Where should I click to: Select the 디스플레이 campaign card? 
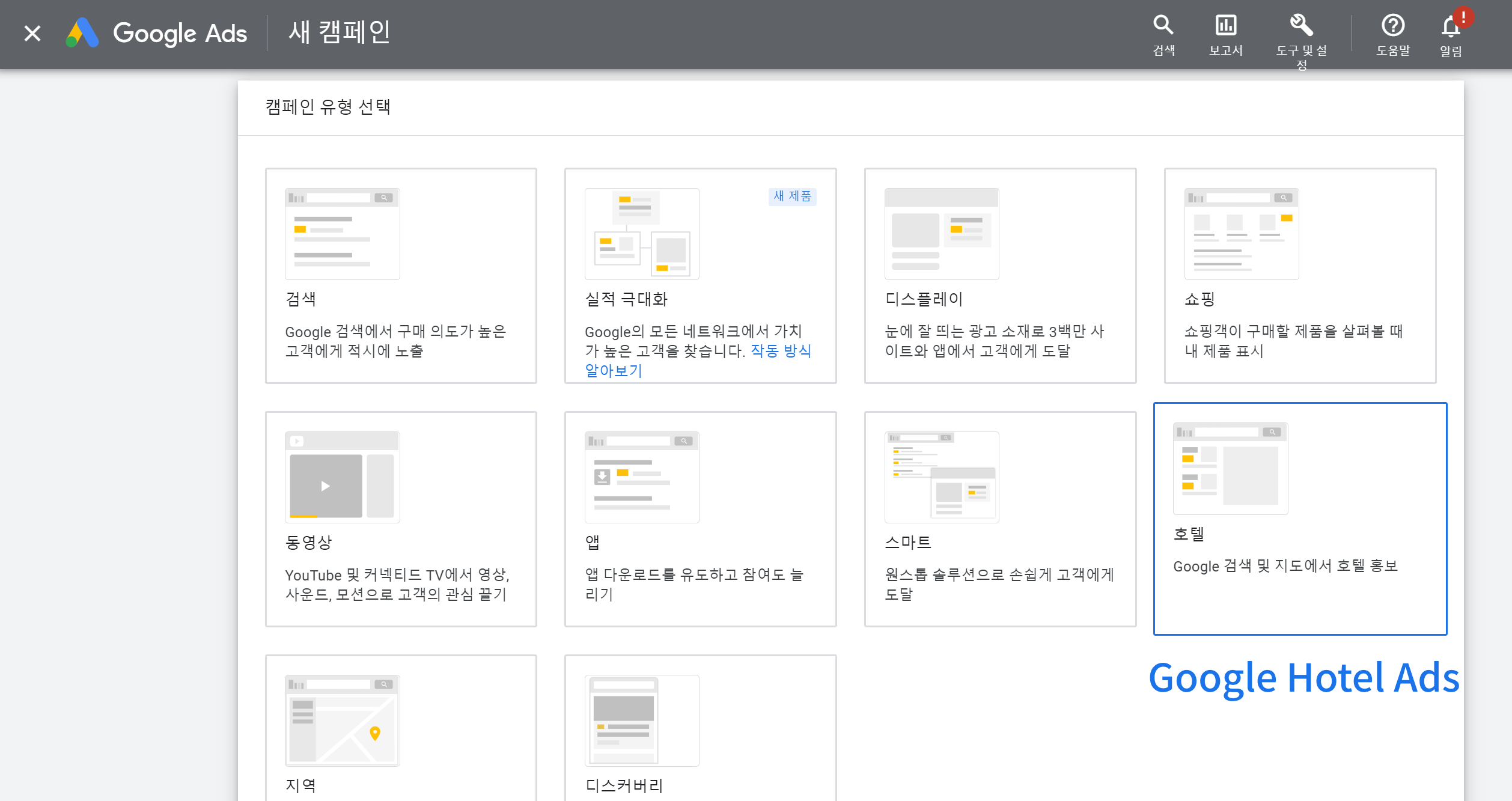point(1000,276)
